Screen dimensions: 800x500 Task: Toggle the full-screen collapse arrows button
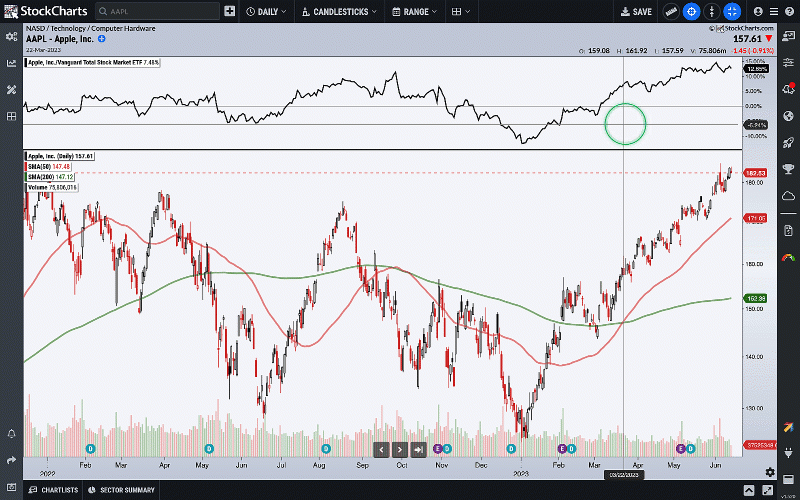[x=732, y=11]
